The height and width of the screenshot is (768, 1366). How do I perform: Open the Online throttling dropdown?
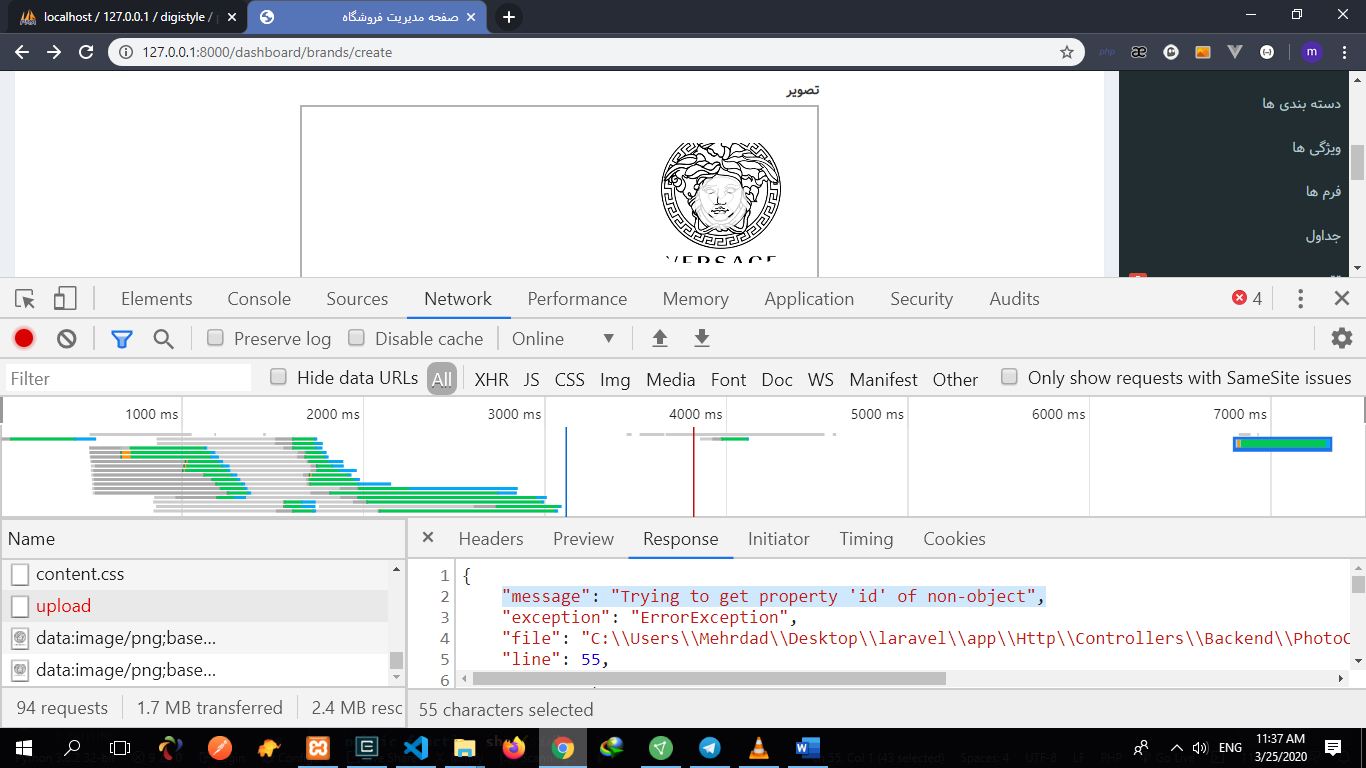point(563,339)
